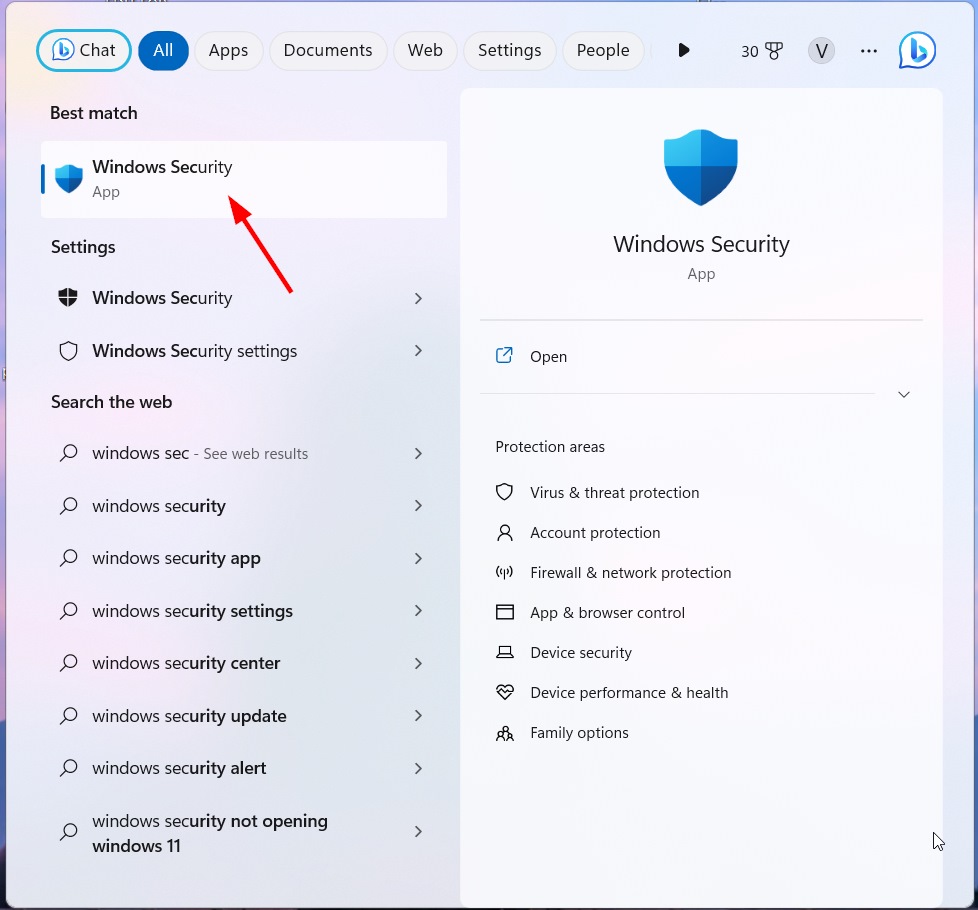The image size is (978, 910).
Task: Switch to the Settings filter tab
Action: [510, 51]
